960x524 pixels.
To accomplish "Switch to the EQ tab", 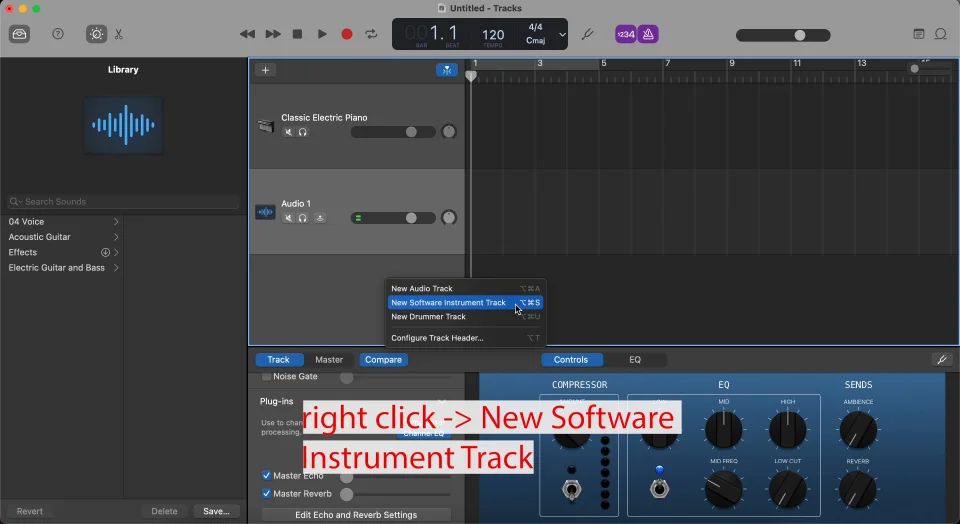I will (635, 360).
